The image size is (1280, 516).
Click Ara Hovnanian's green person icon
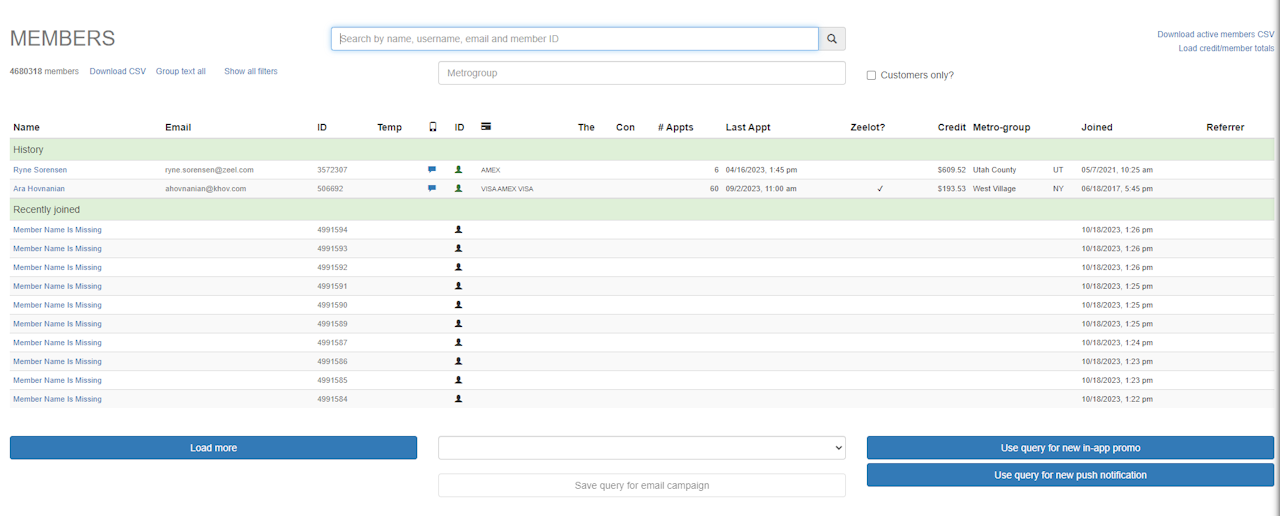(459, 188)
